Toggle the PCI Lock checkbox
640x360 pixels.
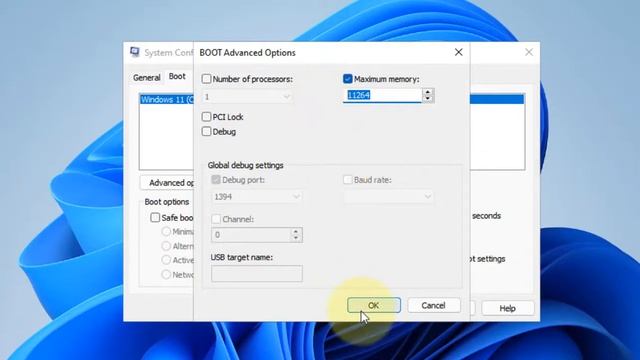click(207, 117)
